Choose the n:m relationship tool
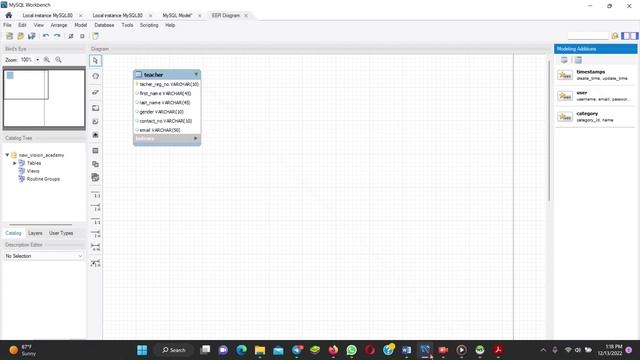Screen dimensions: 640x360 96,247
